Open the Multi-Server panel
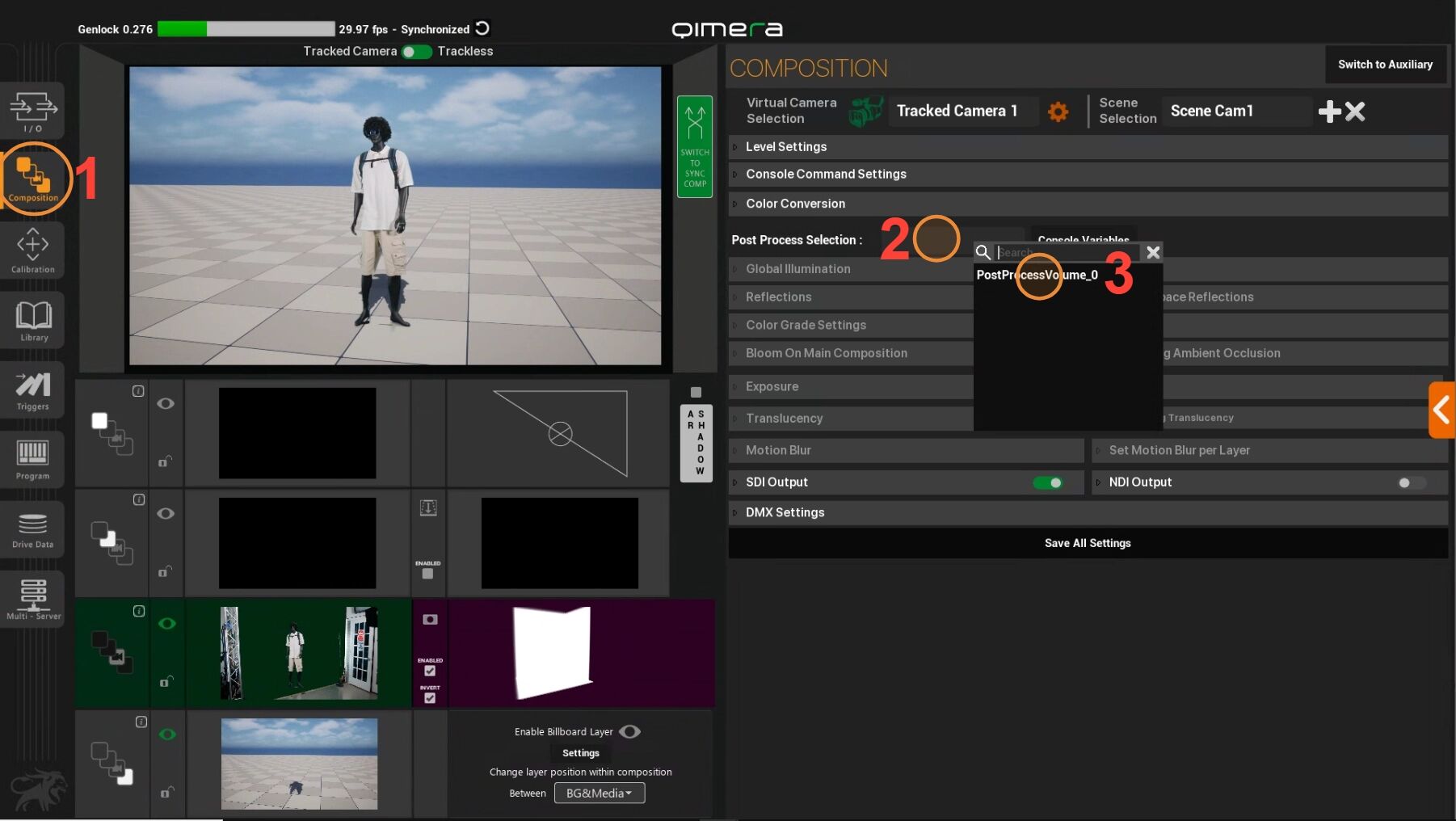1456x821 pixels. (x=33, y=599)
